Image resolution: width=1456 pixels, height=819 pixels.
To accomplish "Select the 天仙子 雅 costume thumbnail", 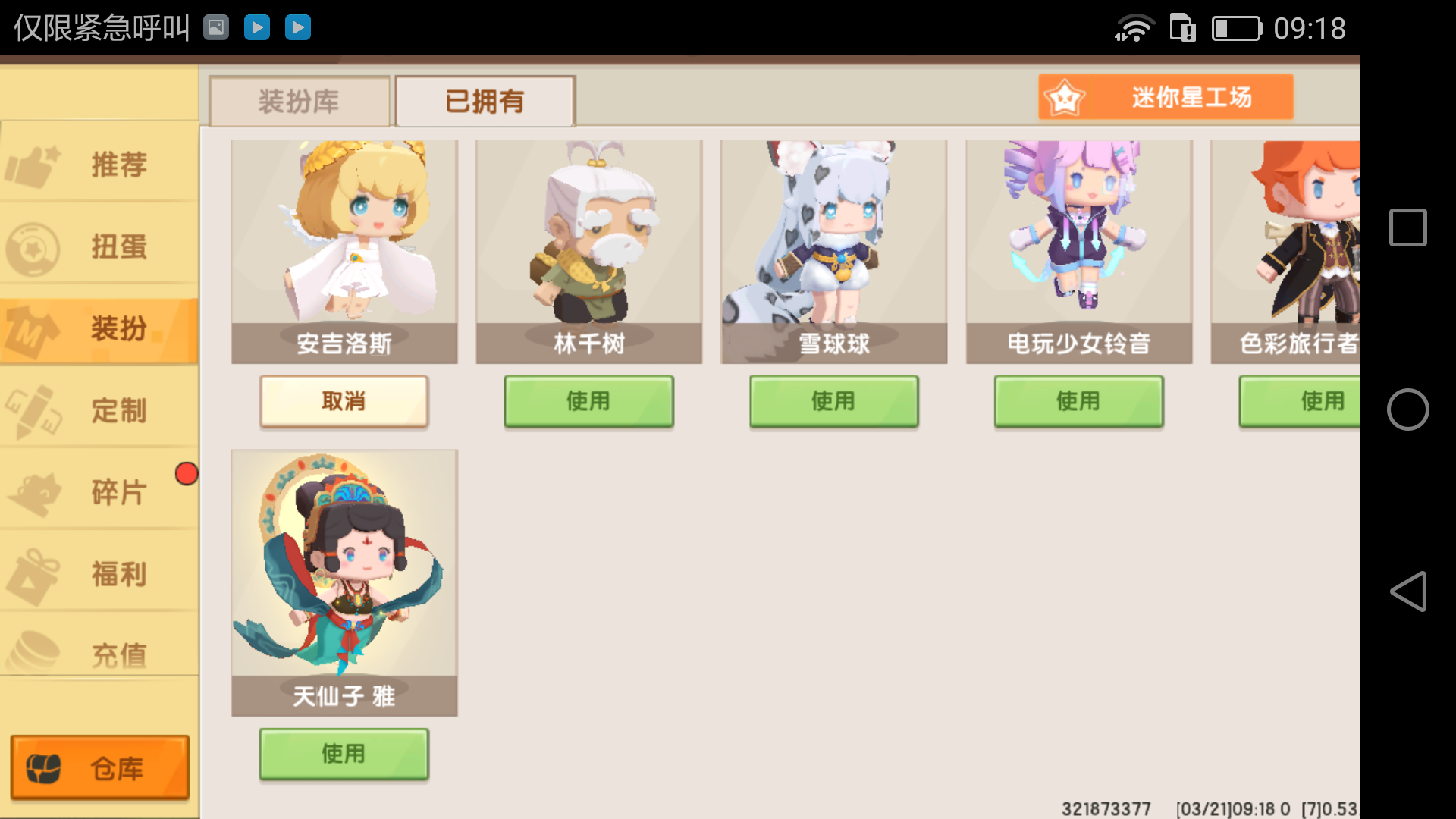I will click(344, 582).
